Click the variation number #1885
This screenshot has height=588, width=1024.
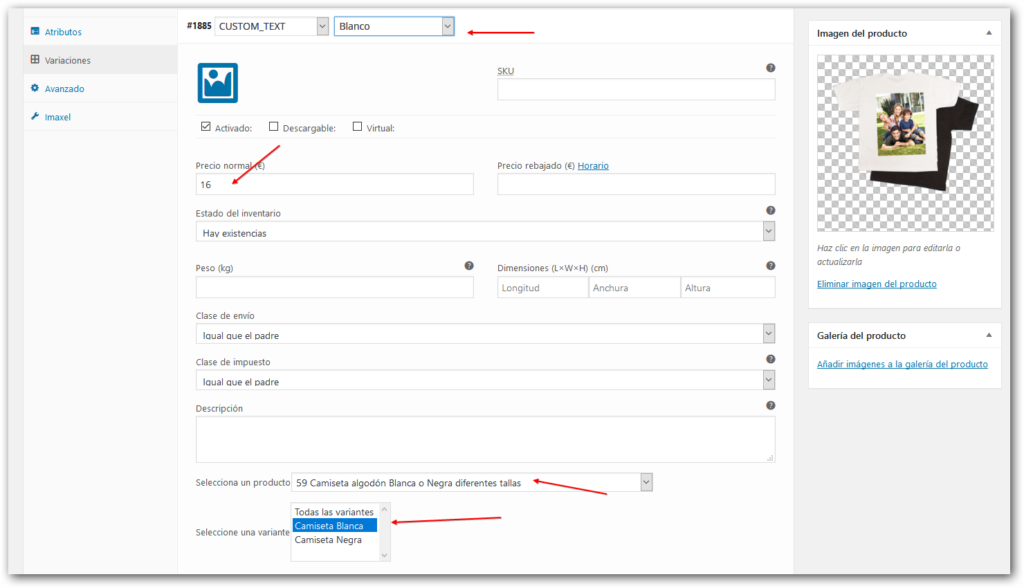point(199,26)
